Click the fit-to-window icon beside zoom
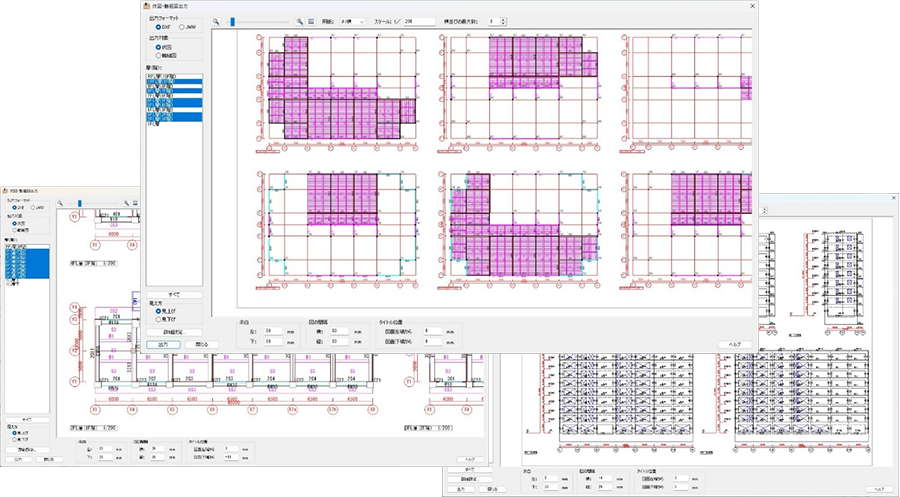This screenshot has height=497, width=900. (x=311, y=20)
